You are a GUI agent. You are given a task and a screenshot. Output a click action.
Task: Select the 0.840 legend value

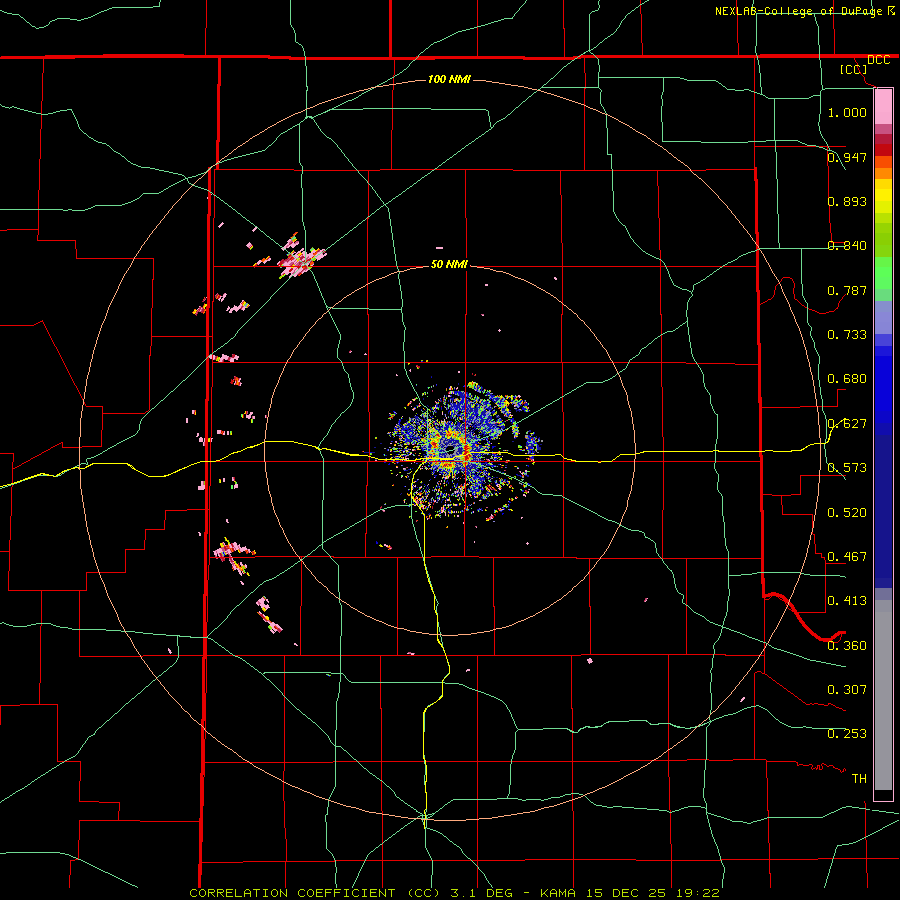pyautogui.click(x=847, y=245)
